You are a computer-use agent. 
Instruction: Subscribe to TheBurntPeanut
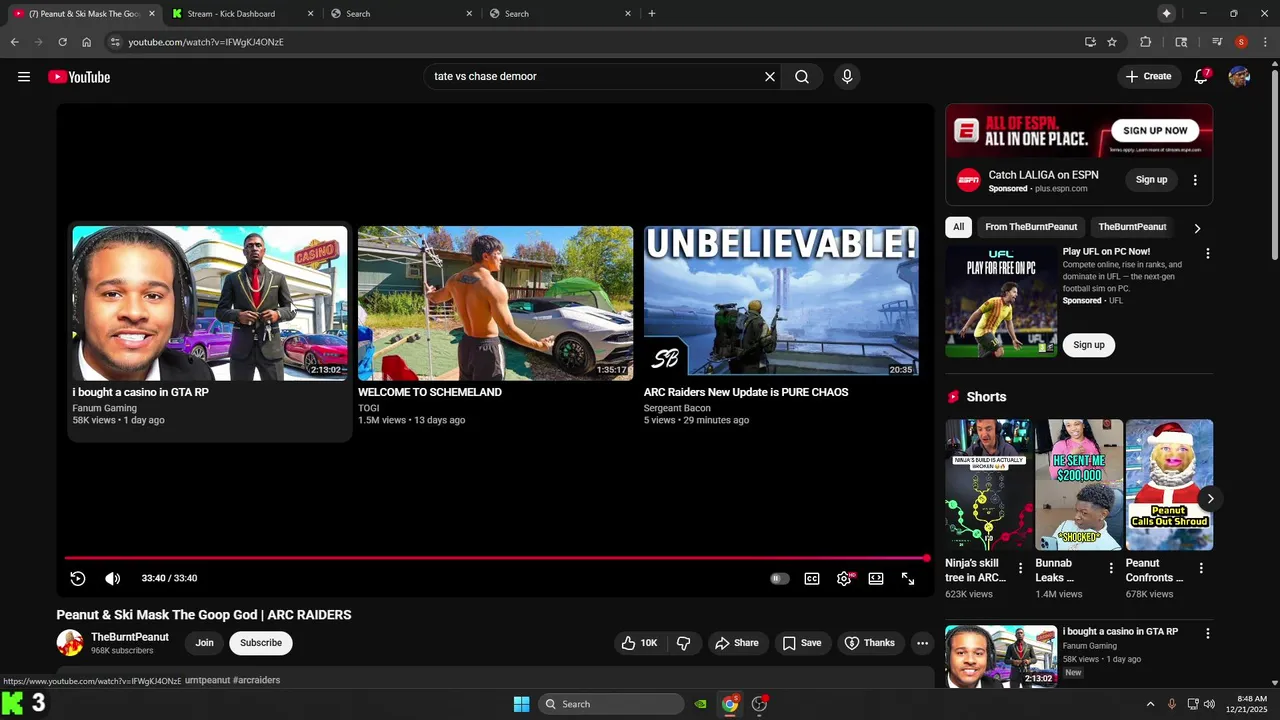[x=261, y=643]
